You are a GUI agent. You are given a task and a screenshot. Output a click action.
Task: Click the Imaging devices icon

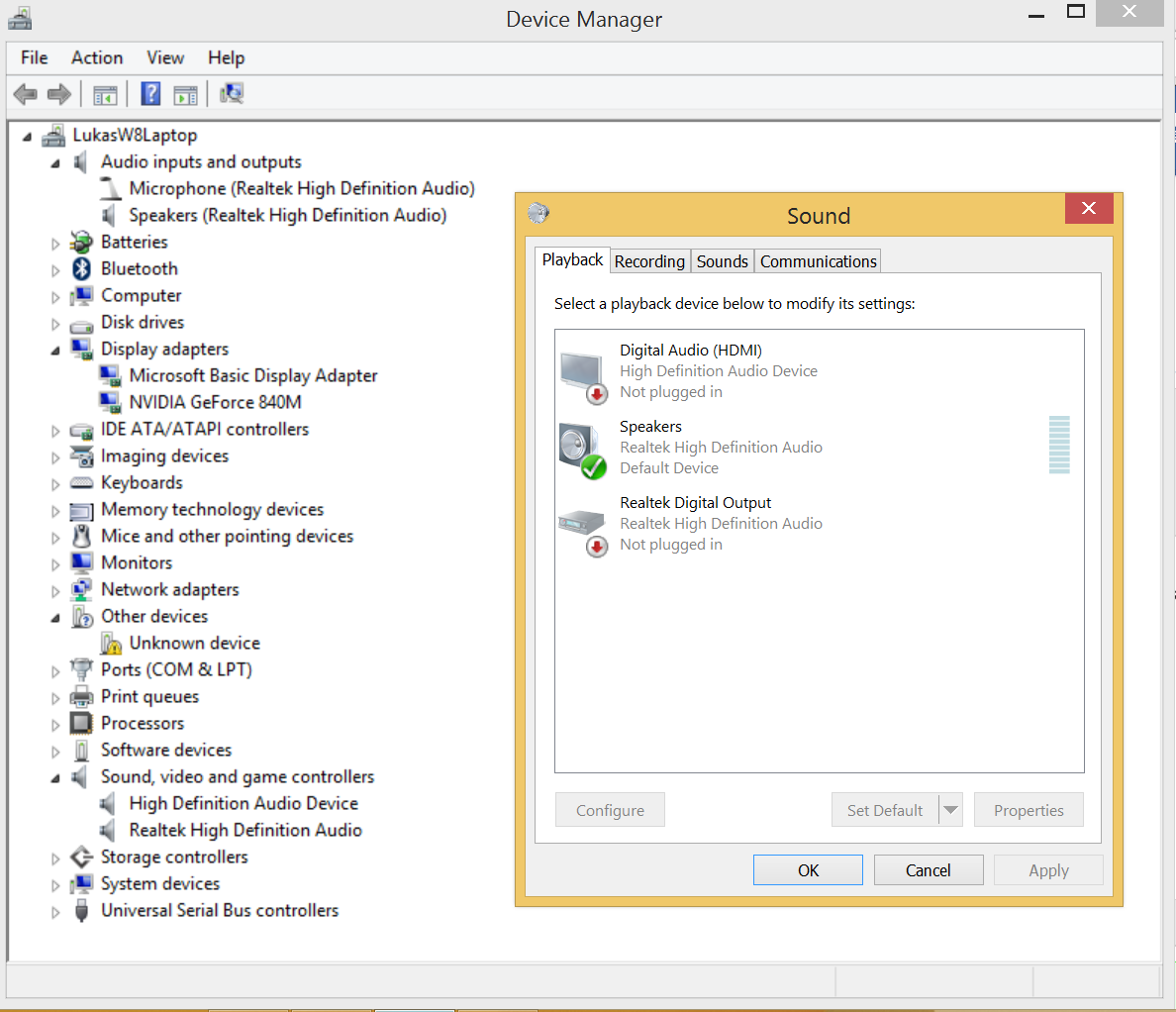click(x=81, y=455)
